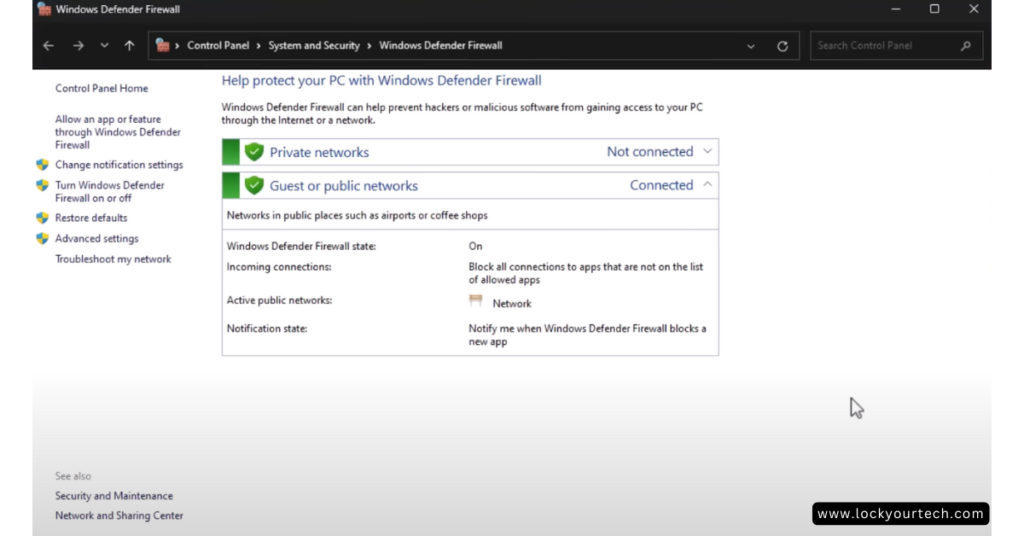This screenshot has height=536, width=1024.
Task: Click shield icon beside Restore defaults
Action: pyautogui.click(x=42, y=217)
